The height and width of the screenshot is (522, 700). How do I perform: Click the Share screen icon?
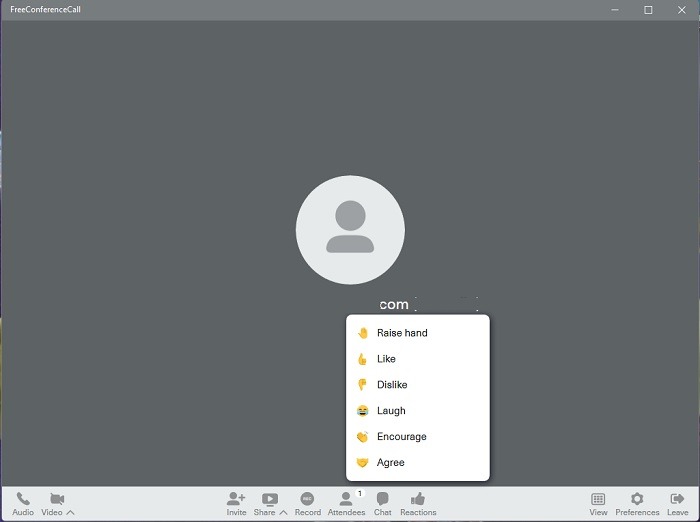coord(270,499)
